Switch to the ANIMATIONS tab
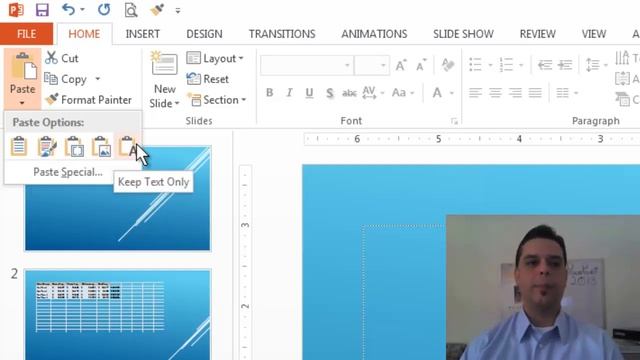The width and height of the screenshot is (640, 360). point(374,34)
